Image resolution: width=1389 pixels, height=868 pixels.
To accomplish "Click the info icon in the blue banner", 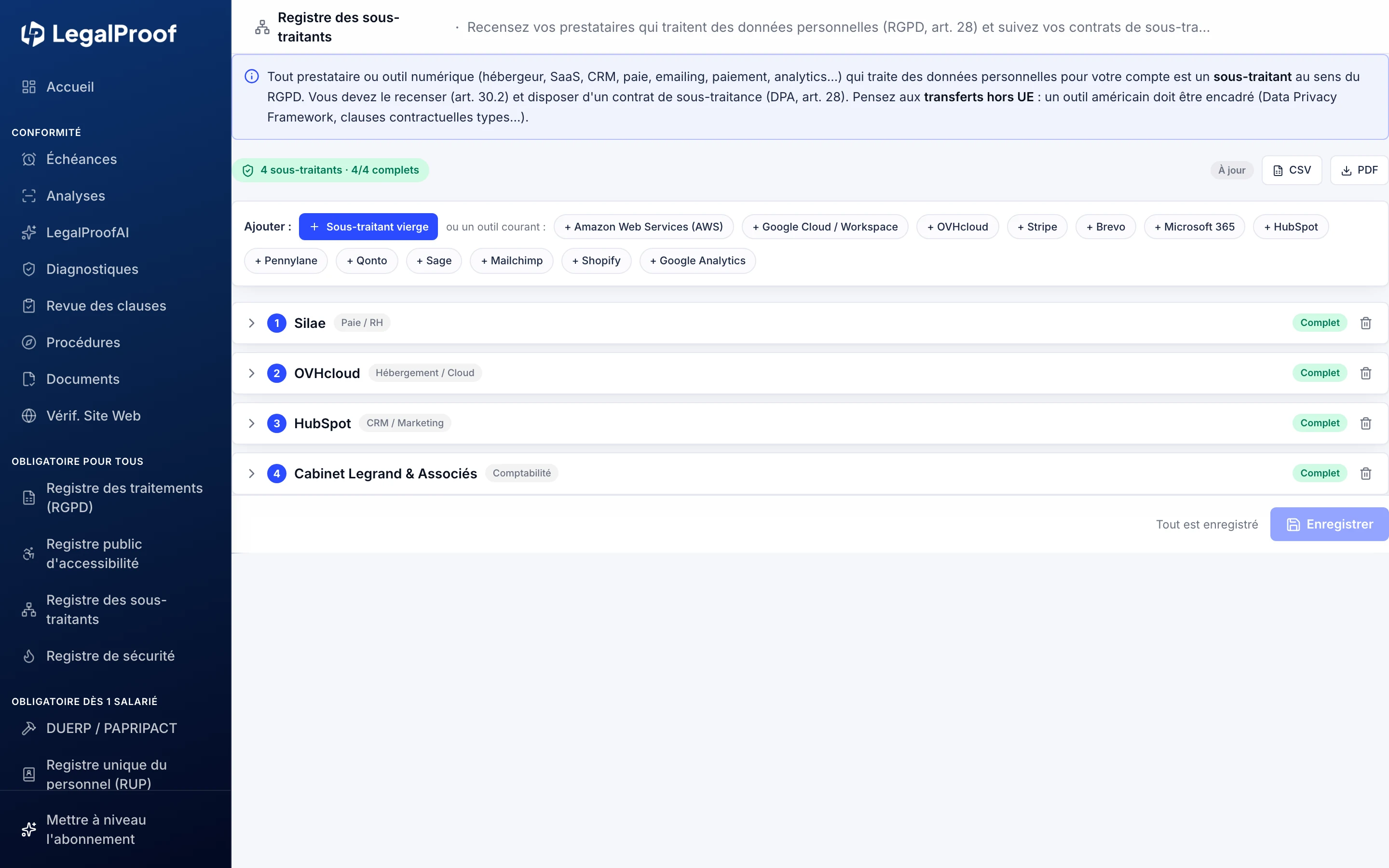I will (251, 76).
